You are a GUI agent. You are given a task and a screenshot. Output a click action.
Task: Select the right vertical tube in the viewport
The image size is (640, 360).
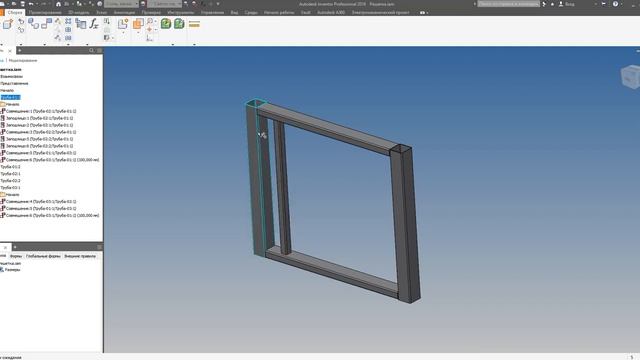pyautogui.click(x=405, y=224)
